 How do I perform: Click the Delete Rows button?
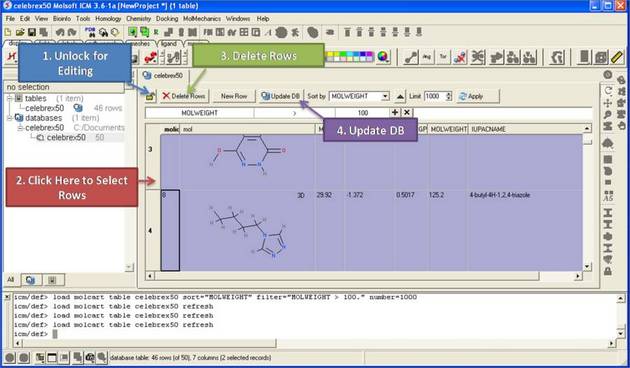click(184, 96)
